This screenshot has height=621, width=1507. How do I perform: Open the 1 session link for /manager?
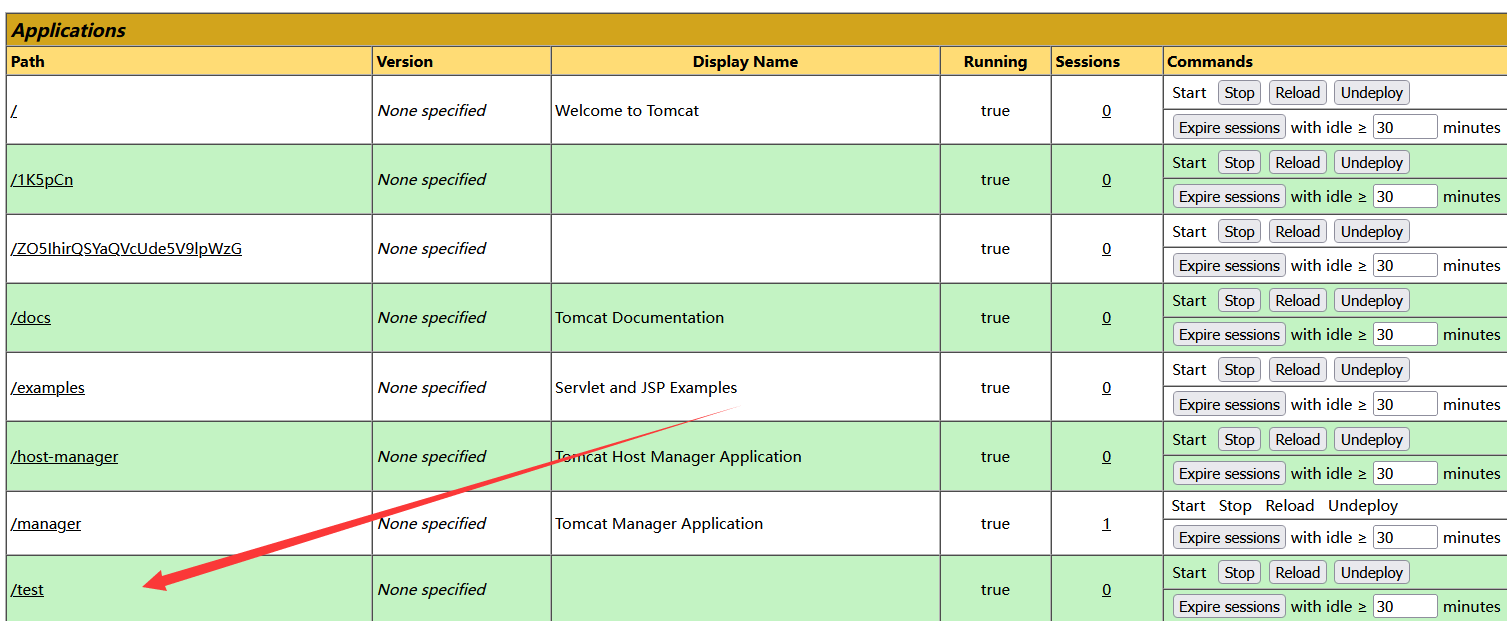click(x=1106, y=524)
